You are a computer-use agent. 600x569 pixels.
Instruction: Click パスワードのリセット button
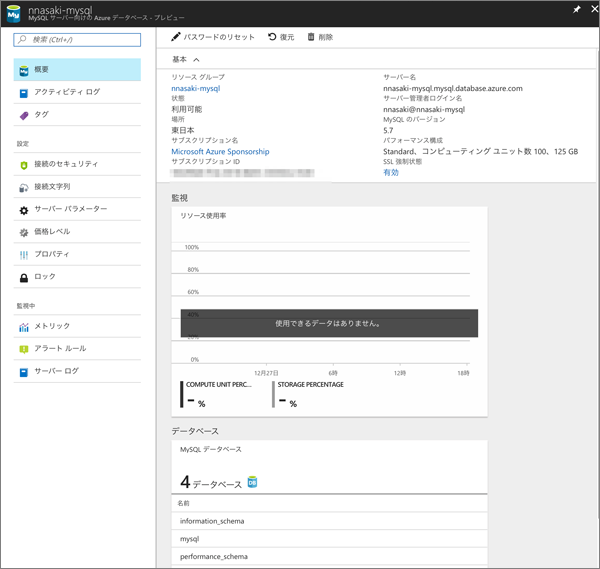click(x=213, y=37)
